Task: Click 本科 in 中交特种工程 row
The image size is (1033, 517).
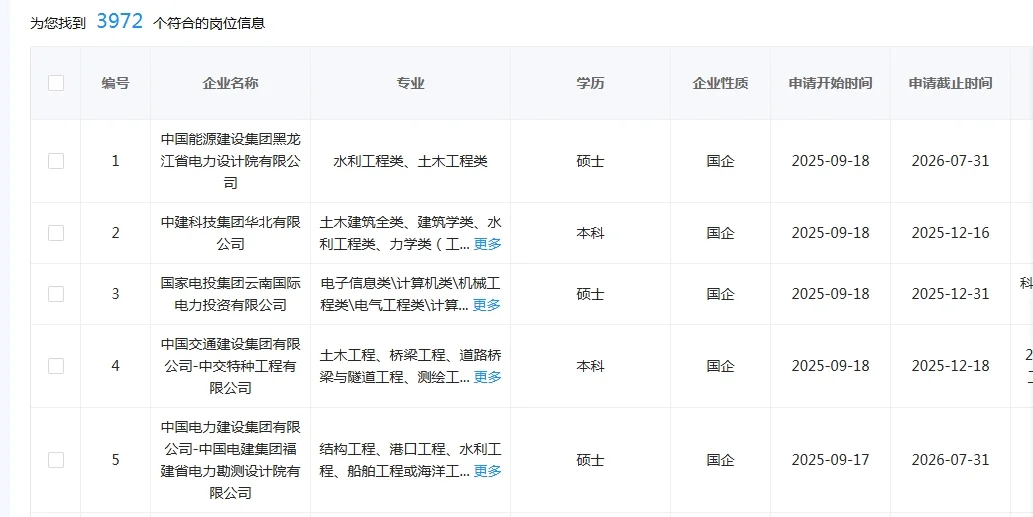Action: tap(590, 366)
